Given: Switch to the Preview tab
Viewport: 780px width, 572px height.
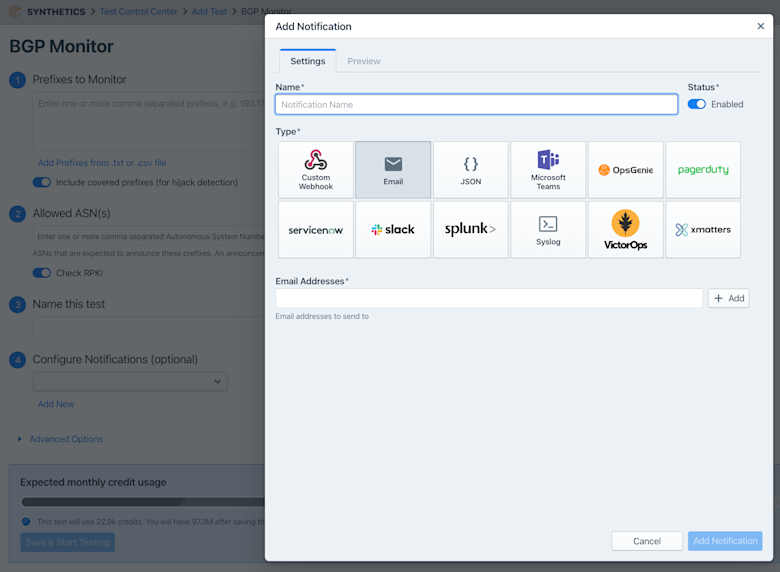Looking at the screenshot, I should (364, 61).
